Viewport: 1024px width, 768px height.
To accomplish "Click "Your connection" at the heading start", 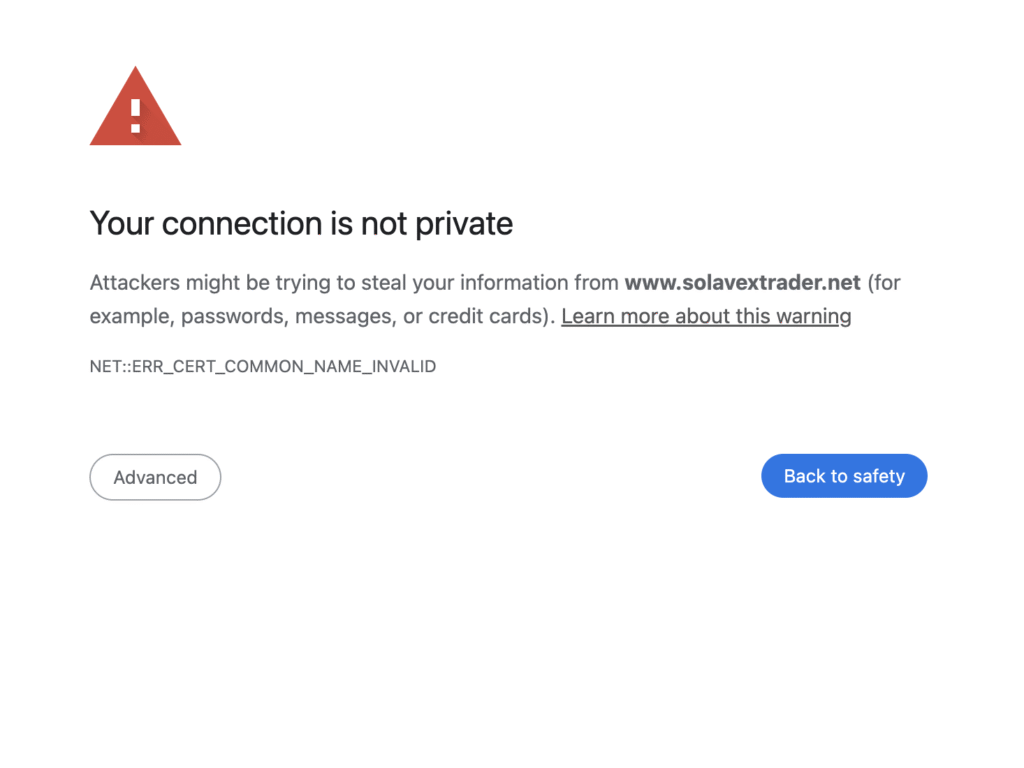I will [194, 223].
